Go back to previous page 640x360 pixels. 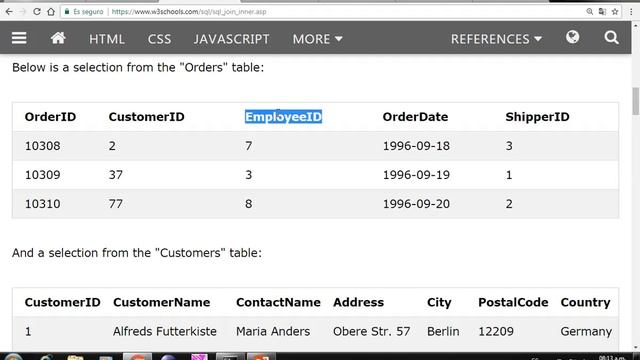[x=9, y=11]
